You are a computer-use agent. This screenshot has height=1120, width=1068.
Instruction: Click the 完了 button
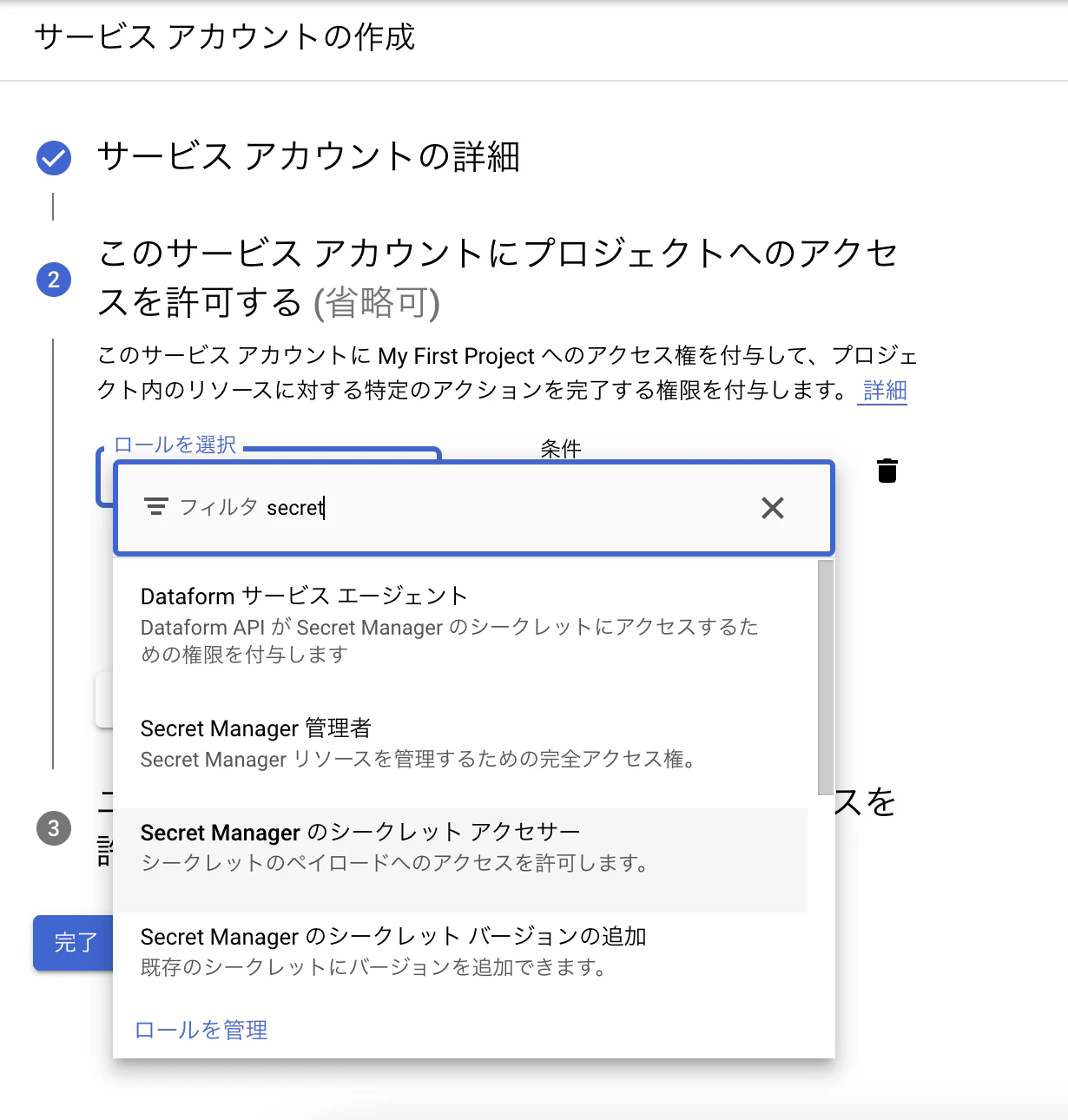click(x=74, y=943)
